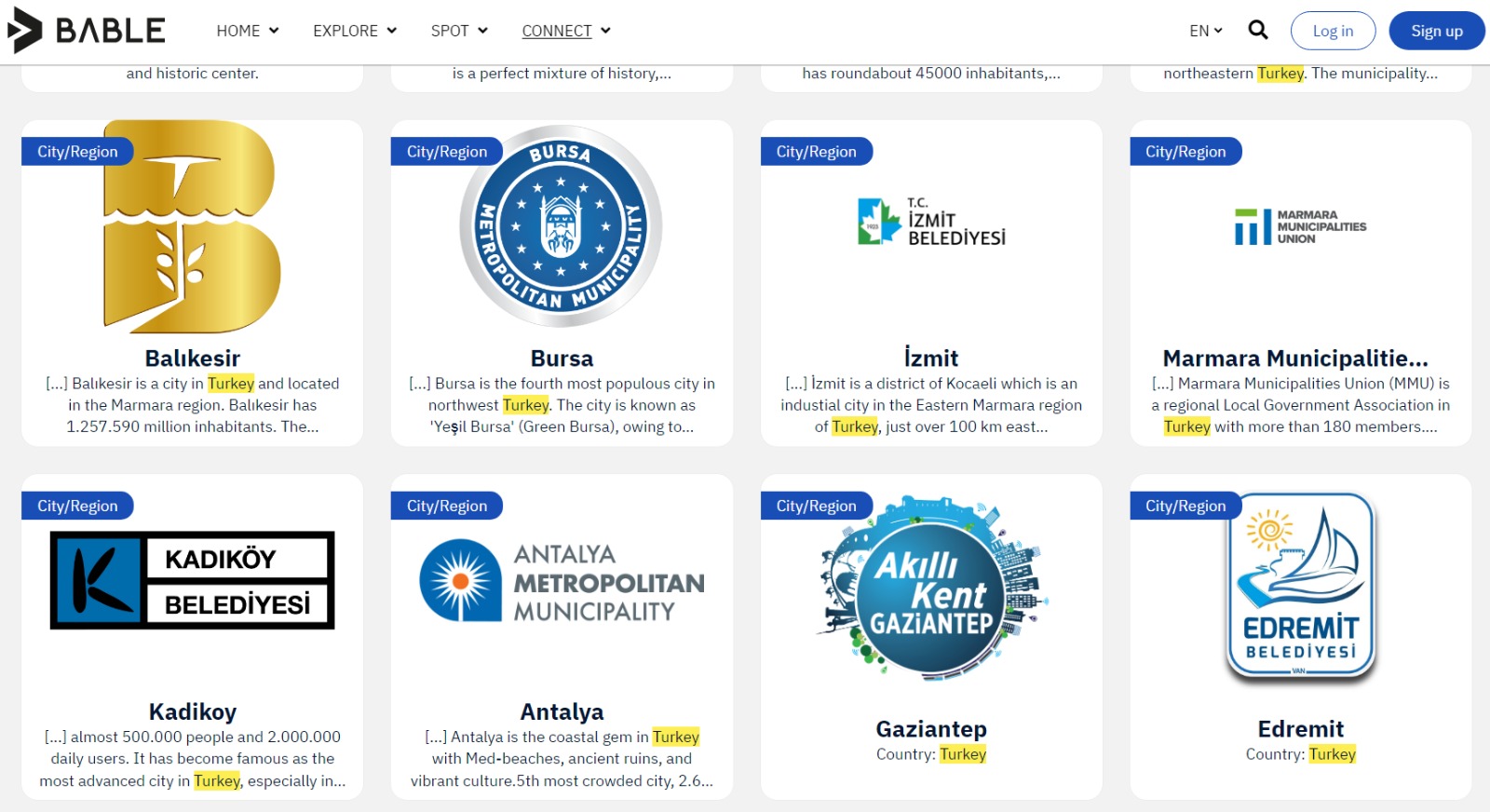Open the Balıkesir title link
This screenshot has height=812, width=1490.
pos(192,359)
